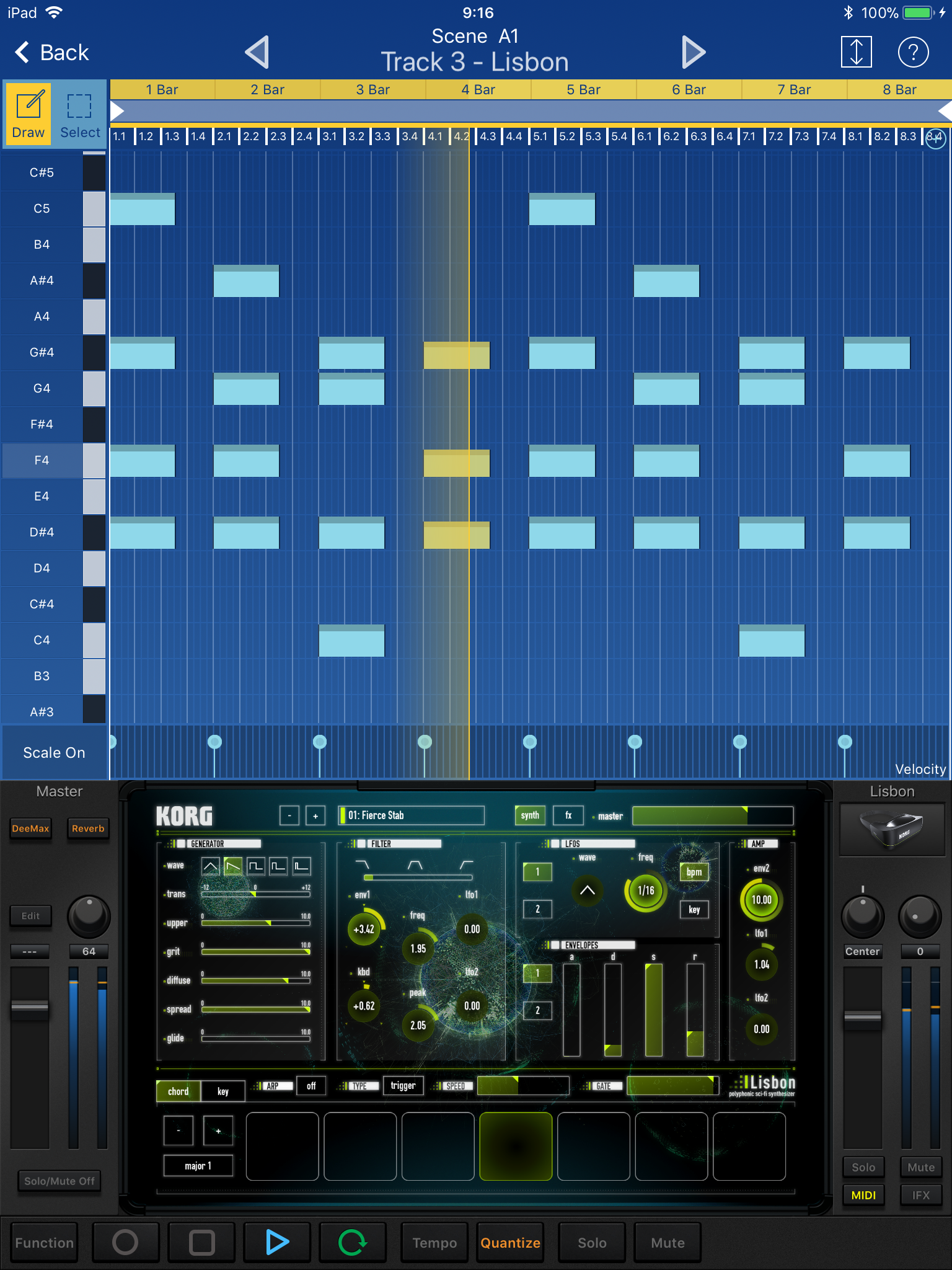Open the 01: Fierce Stab preset list

click(x=412, y=815)
